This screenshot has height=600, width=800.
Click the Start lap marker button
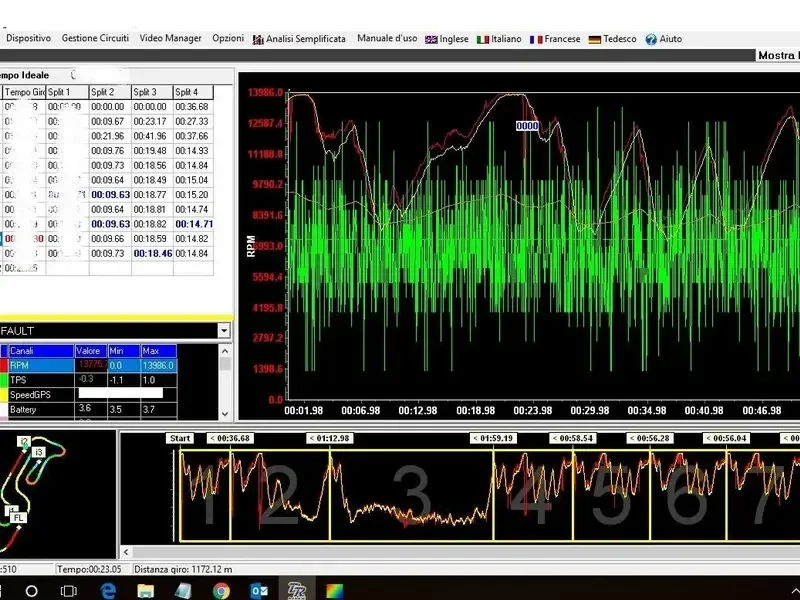pyautogui.click(x=180, y=437)
